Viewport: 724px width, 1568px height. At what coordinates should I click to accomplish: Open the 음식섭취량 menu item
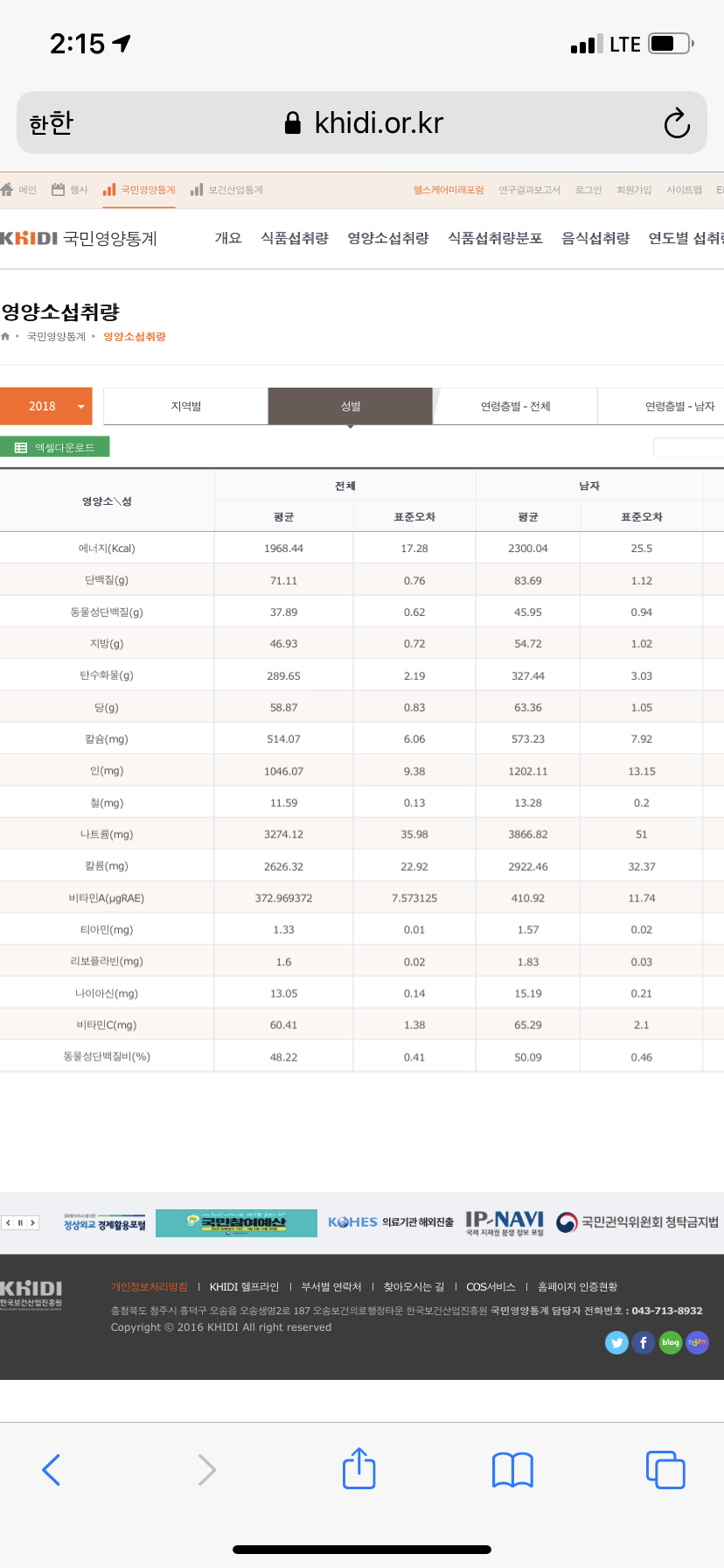[595, 238]
